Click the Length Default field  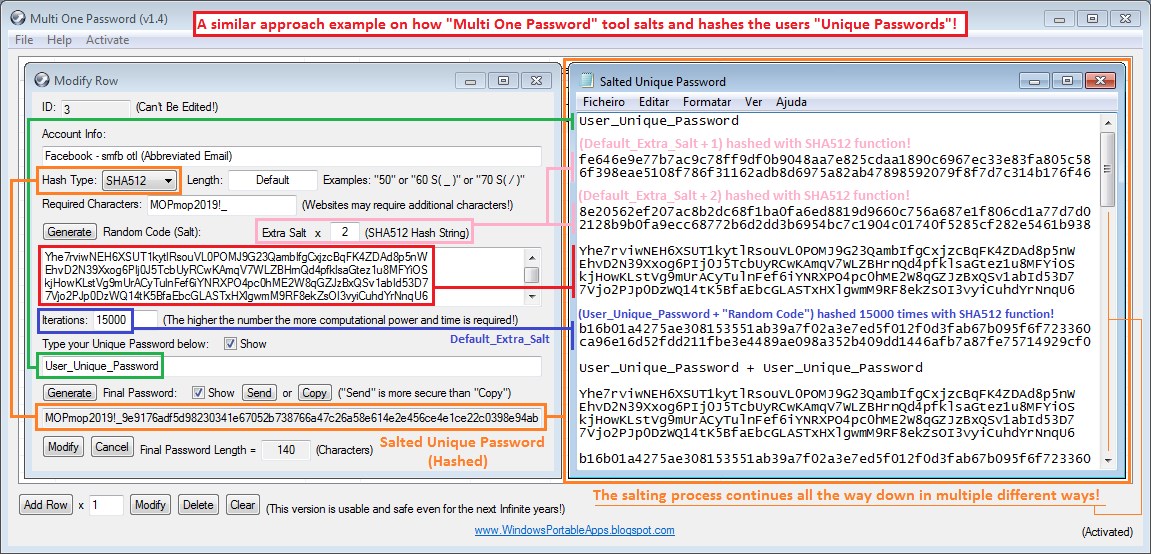(273, 180)
